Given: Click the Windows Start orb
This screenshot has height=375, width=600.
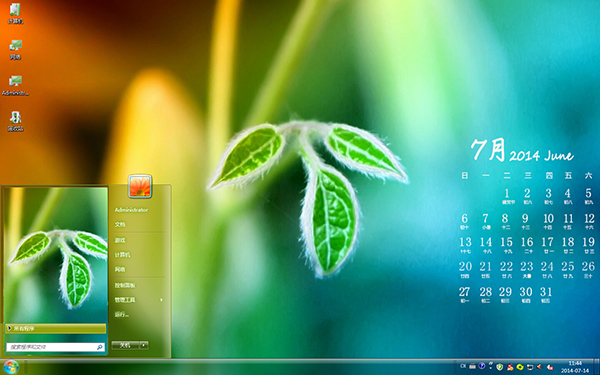Looking at the screenshot, I should (11, 368).
